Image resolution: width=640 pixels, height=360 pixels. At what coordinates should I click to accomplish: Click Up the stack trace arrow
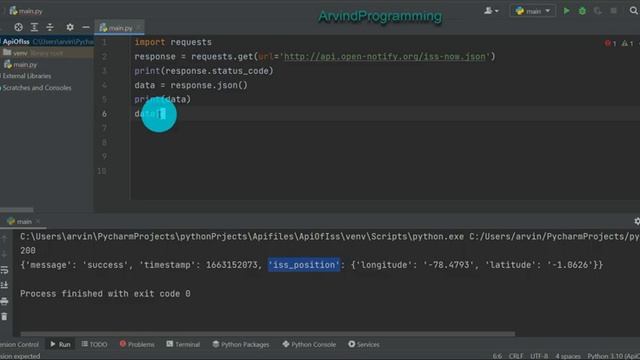pos(4,238)
